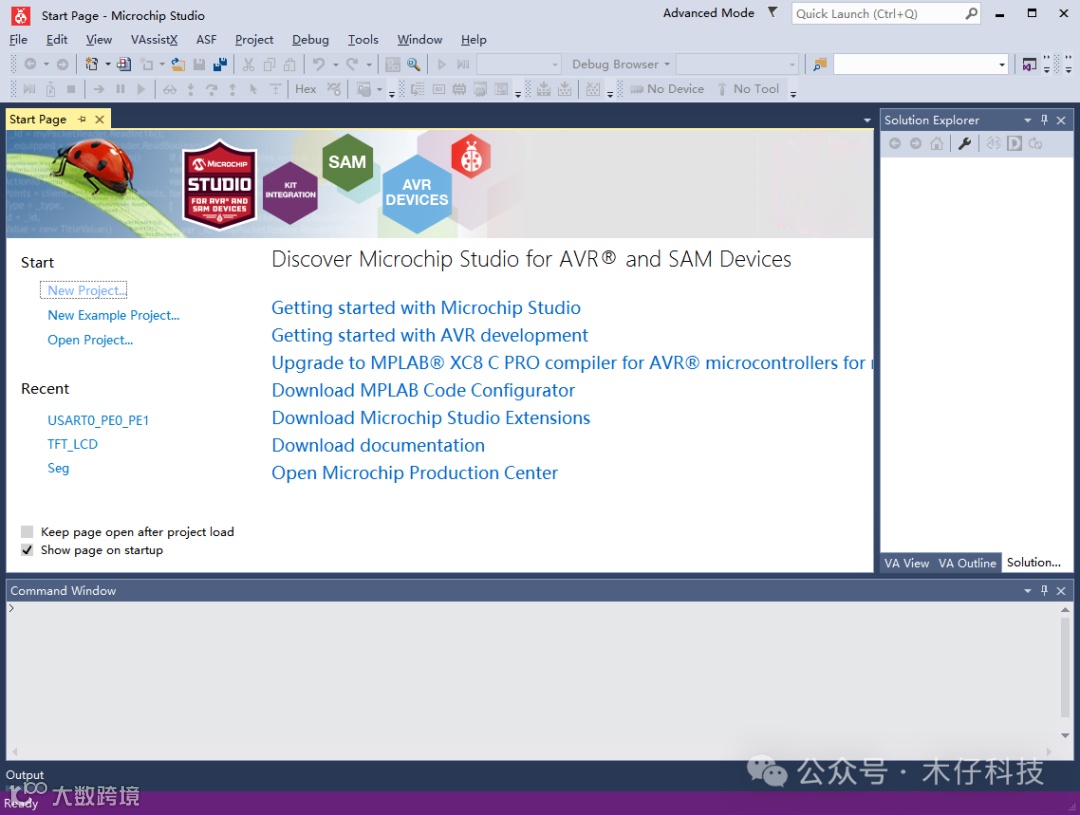The image size is (1080, 815).
Task: Click the wrench Properties icon in Solution Explorer
Action: pos(964,143)
